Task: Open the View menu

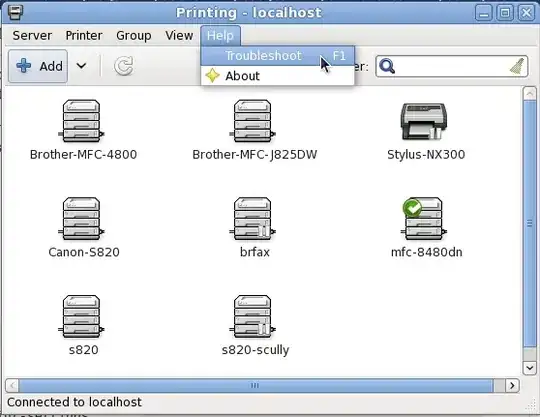Action: point(179,35)
